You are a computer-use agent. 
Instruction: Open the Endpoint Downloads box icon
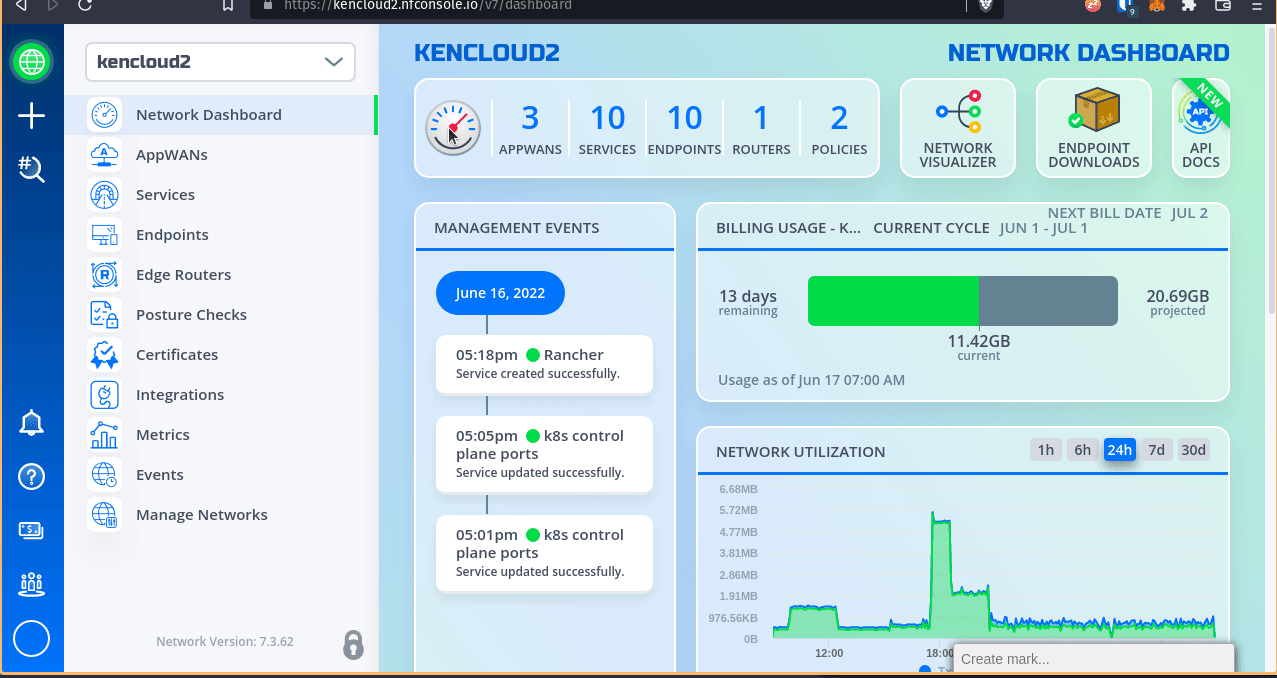1094,110
